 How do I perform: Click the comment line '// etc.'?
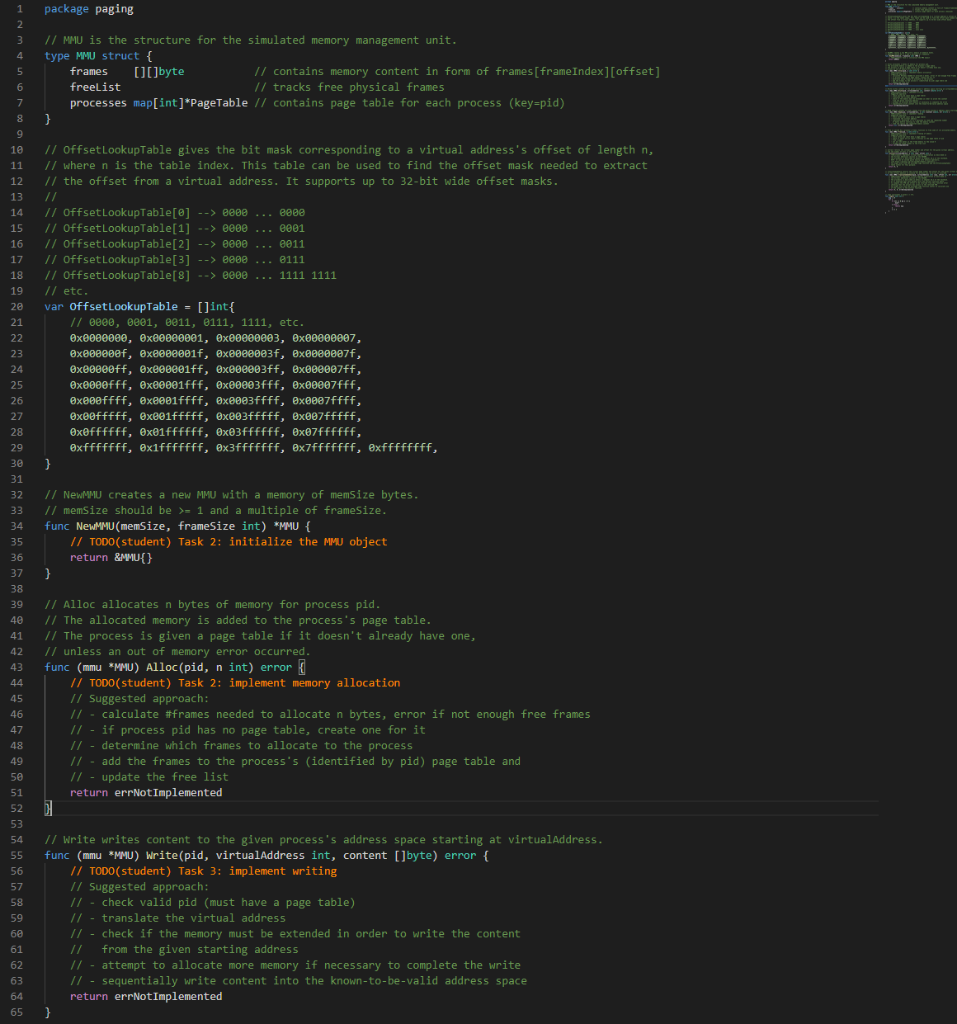66,291
